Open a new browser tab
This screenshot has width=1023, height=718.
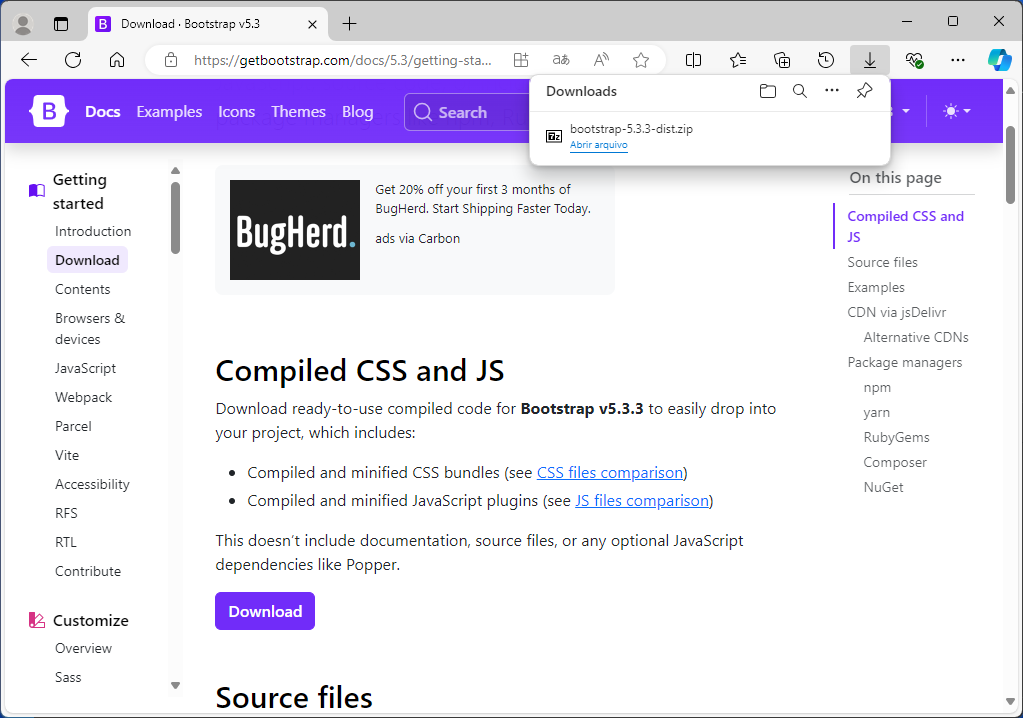click(350, 24)
